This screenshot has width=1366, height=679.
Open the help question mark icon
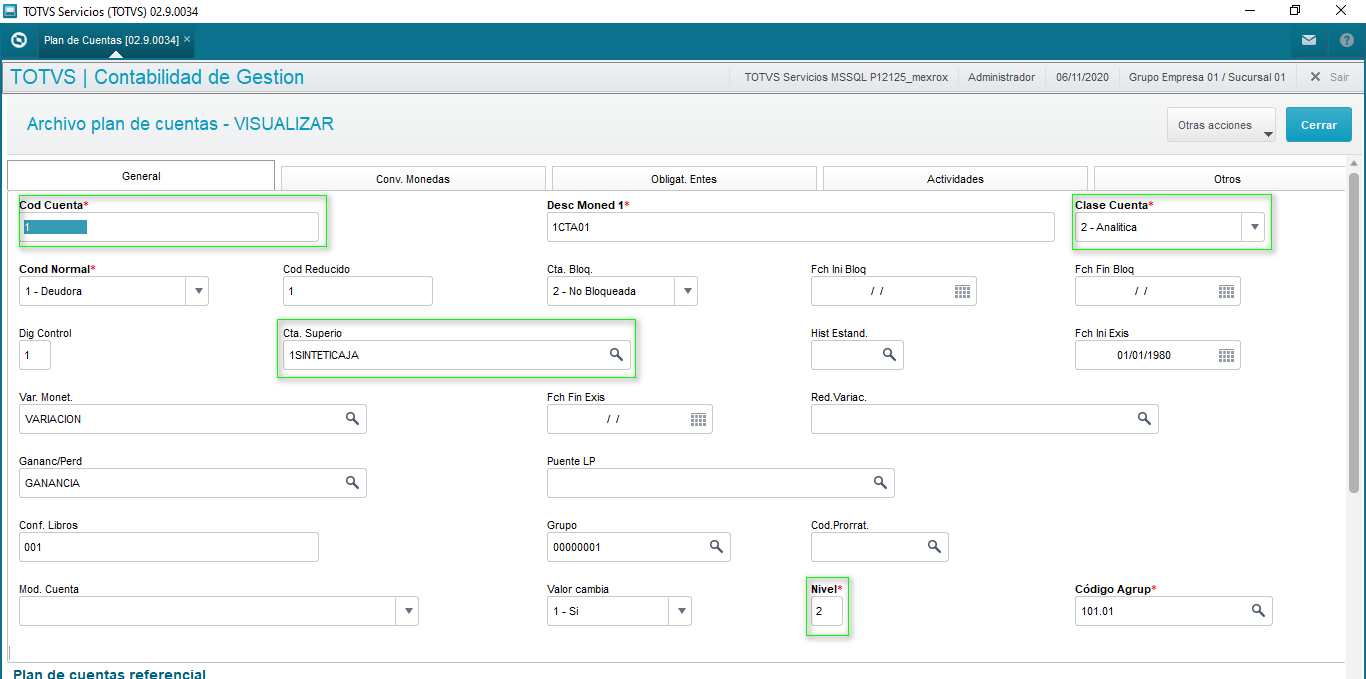[1347, 40]
